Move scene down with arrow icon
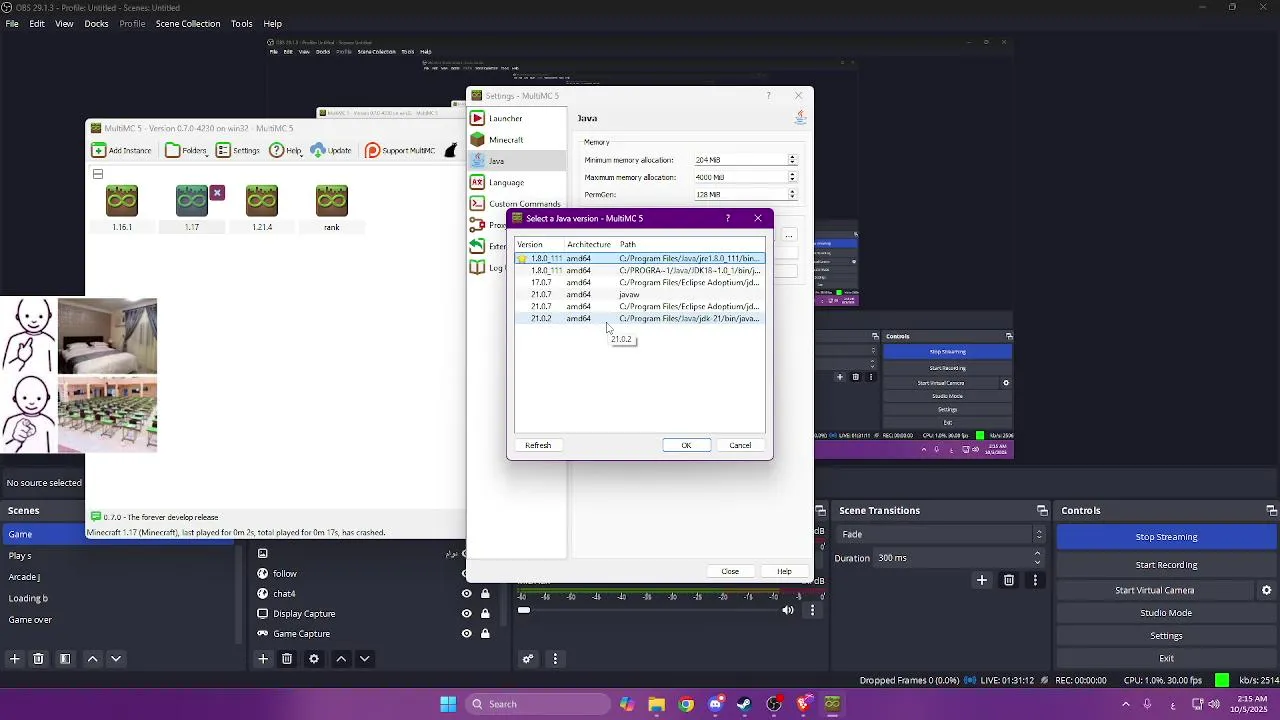Viewport: 1280px width, 720px height. (116, 659)
